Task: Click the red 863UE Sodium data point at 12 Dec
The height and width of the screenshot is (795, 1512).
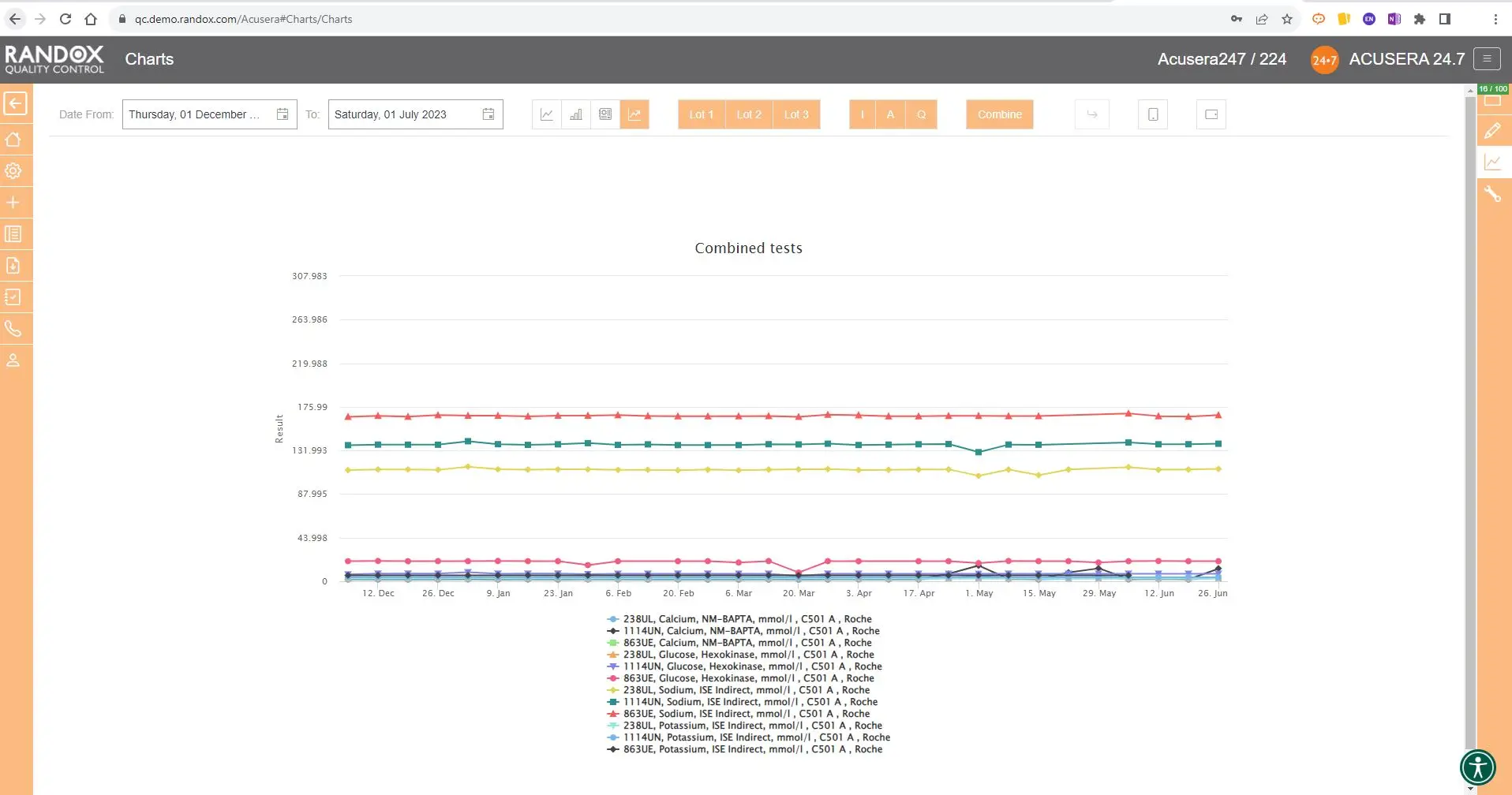Action: click(378, 416)
